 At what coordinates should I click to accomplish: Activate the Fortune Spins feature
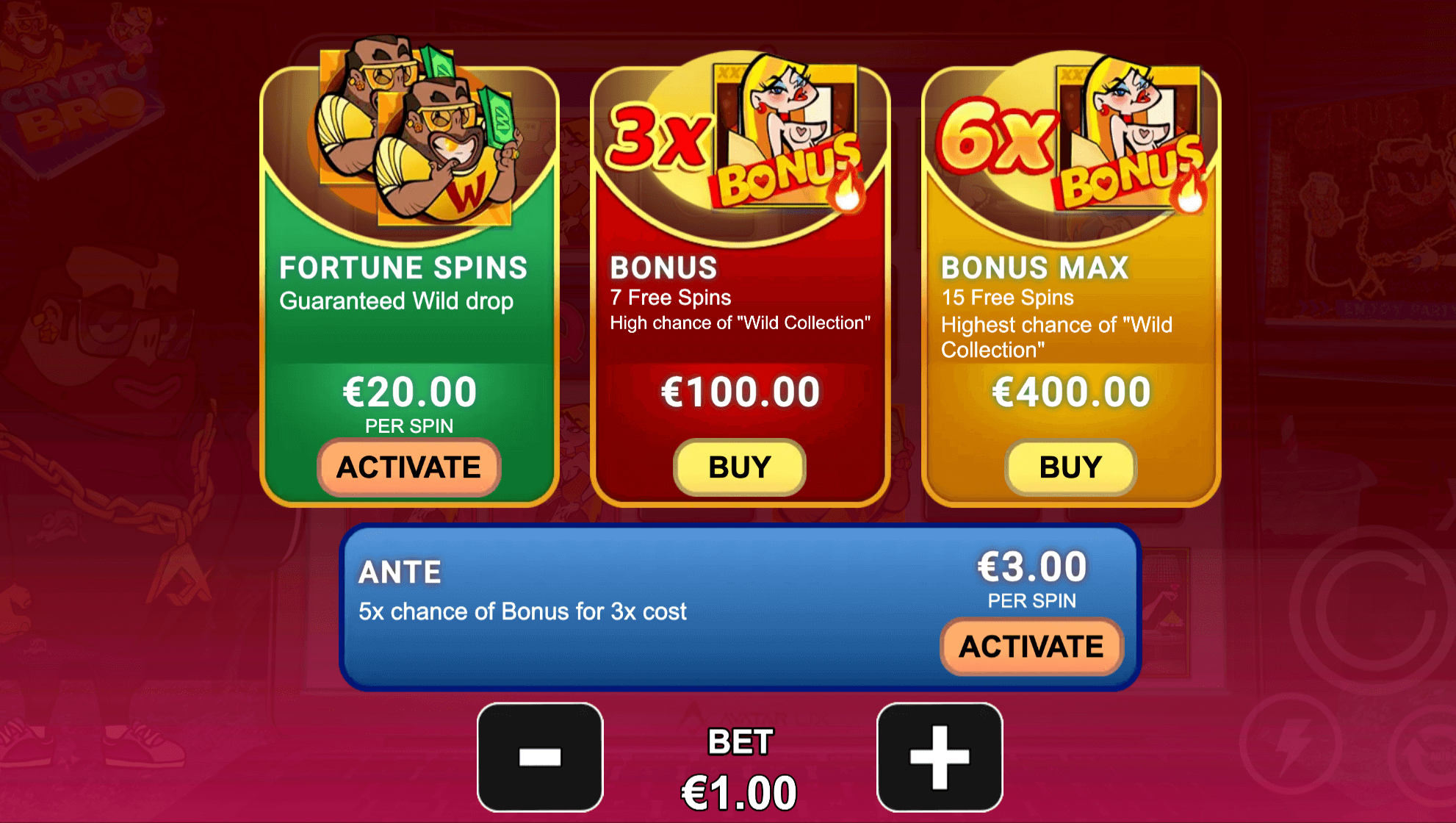click(409, 467)
